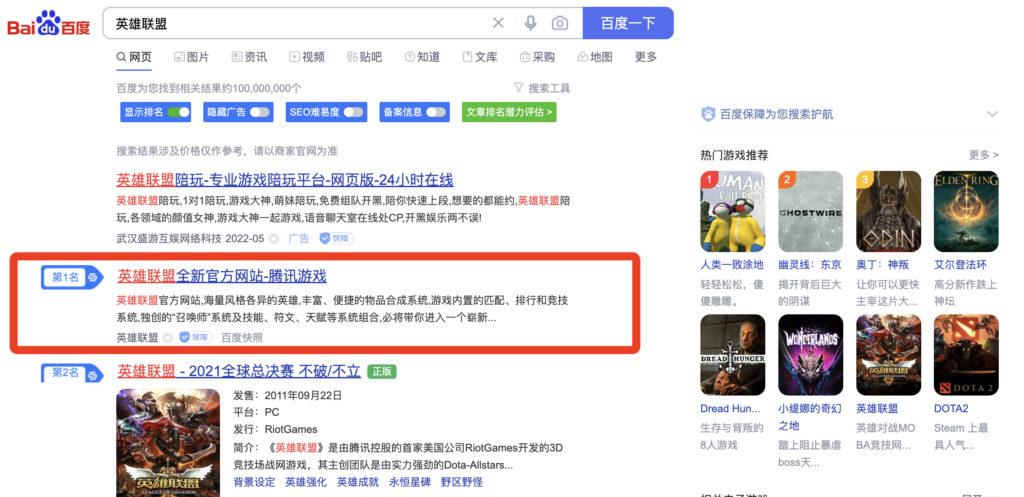Viewport: 1024px width, 497px height.
Task: Open sidebar 英雄联盟 game thumbnail
Action: [889, 355]
